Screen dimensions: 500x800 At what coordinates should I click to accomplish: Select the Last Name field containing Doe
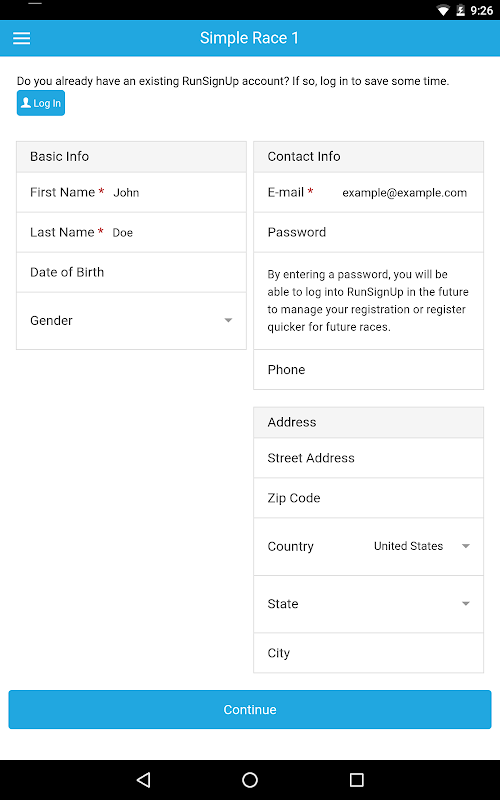[x=131, y=232]
